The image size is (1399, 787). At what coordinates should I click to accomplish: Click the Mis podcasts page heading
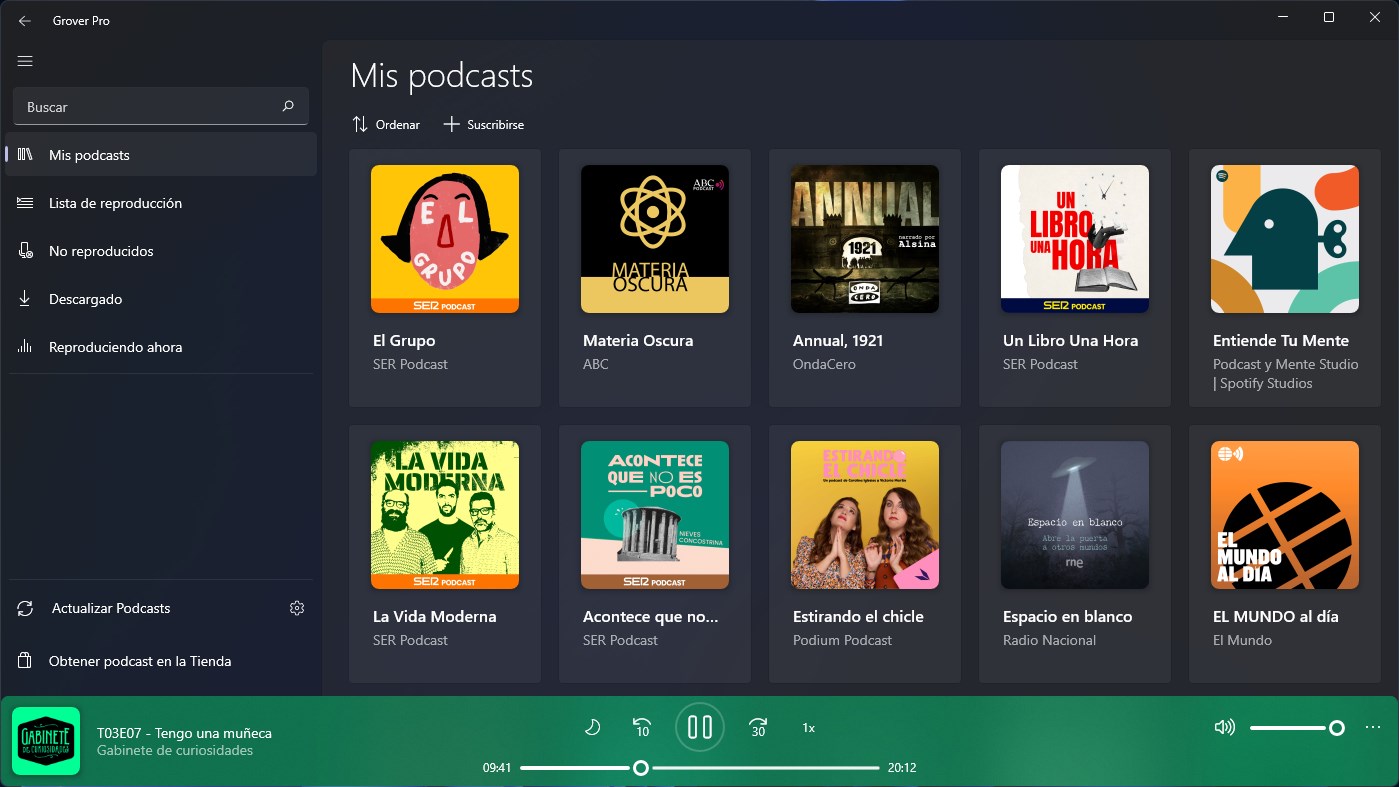442,76
